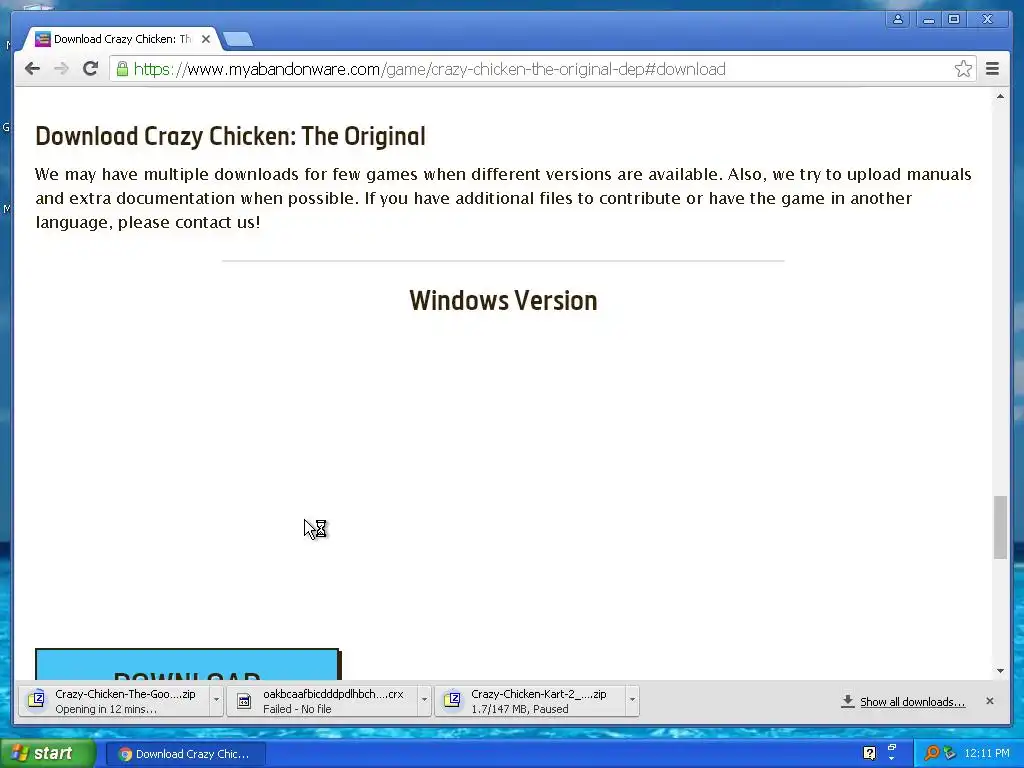Reload the current page
The image size is (1024, 768).
(90, 69)
